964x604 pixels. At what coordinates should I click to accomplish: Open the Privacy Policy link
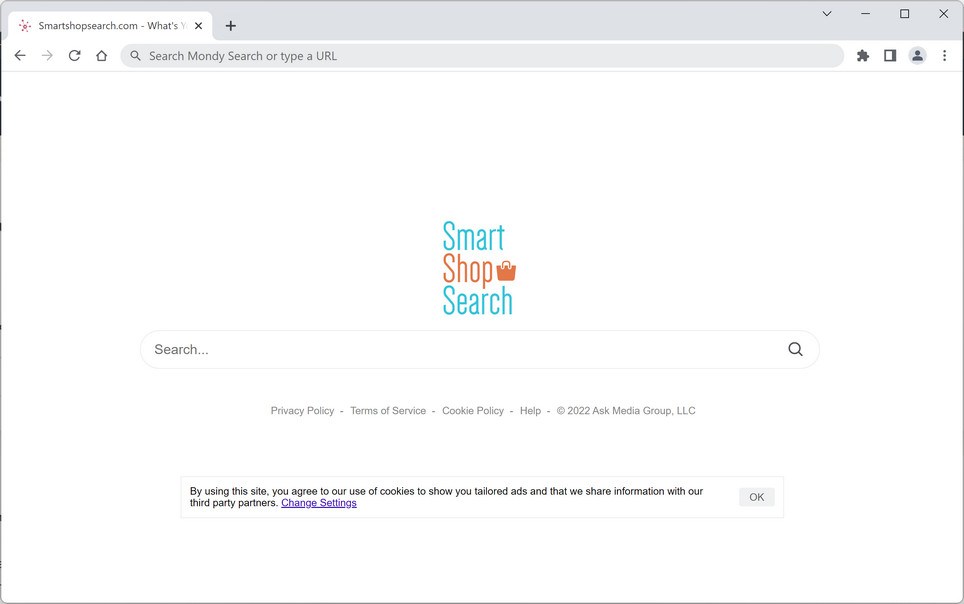(x=302, y=411)
